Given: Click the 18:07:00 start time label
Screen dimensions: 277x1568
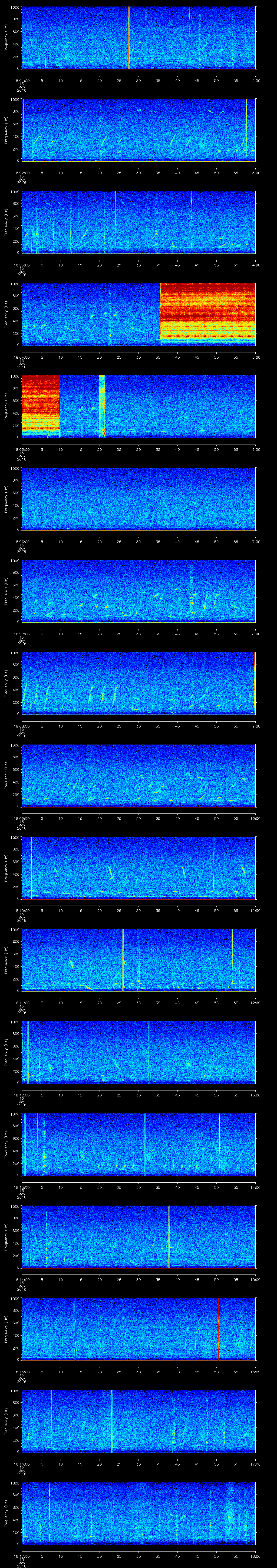Looking at the screenshot, I should click(21, 634).
